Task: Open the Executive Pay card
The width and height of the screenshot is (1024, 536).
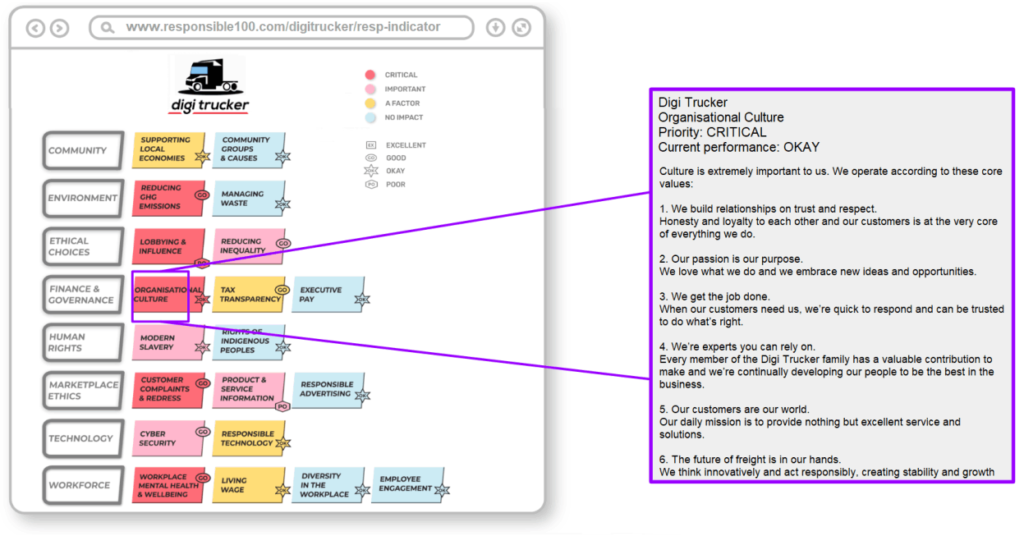Action: coord(328,294)
